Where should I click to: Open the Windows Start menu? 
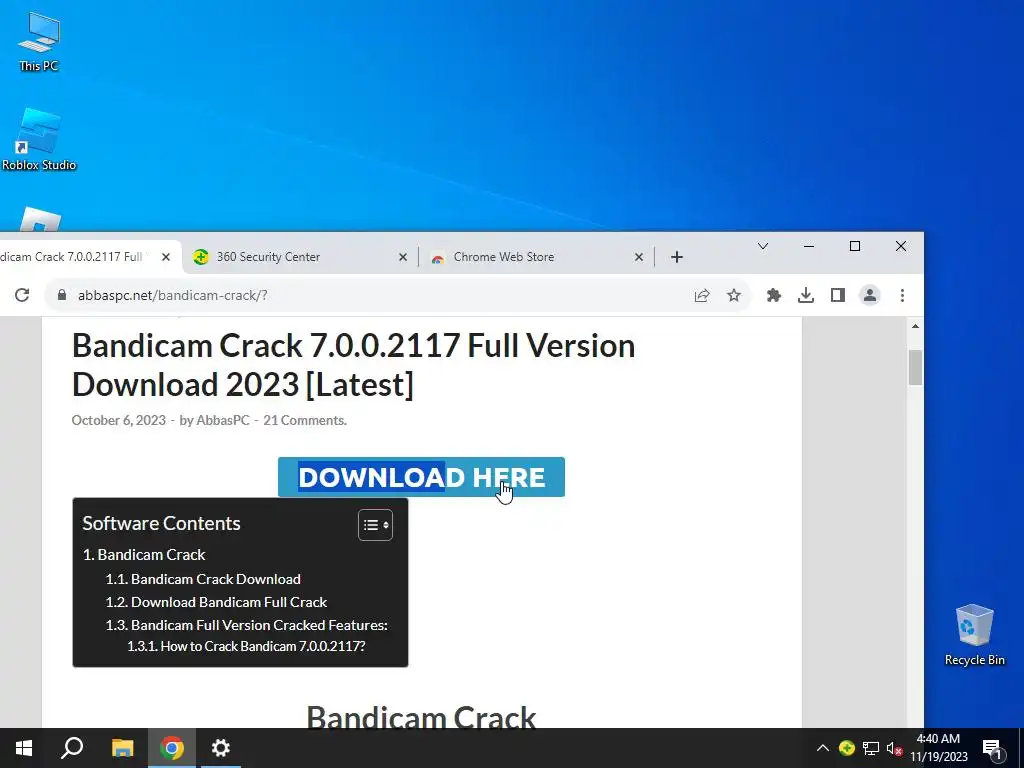24,748
